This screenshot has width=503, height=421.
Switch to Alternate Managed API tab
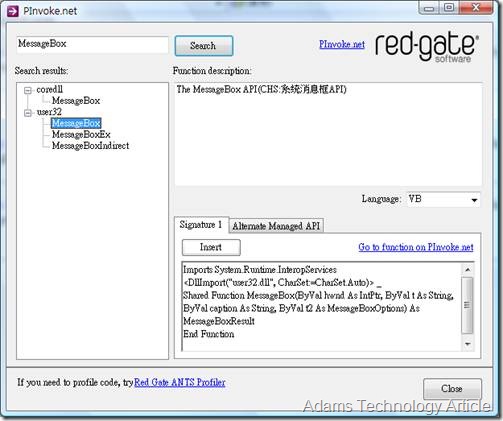click(276, 226)
